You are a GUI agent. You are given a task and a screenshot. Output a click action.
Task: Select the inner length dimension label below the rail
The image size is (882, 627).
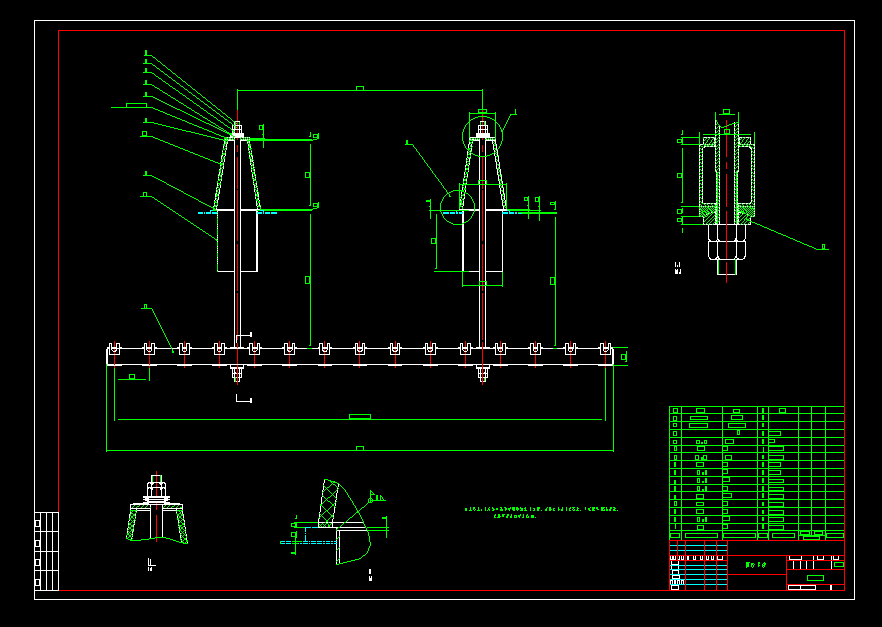(x=360, y=417)
